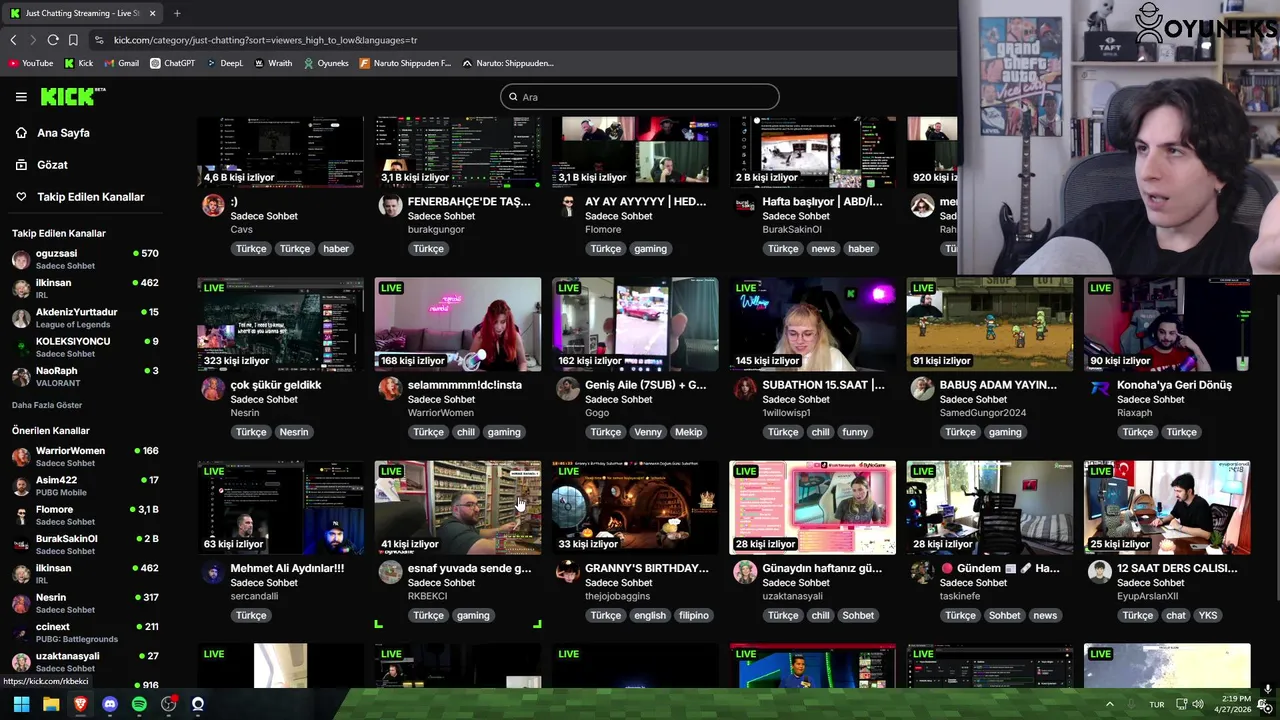Open the Kick bookmark in bookmarks bar
Screen dimensions: 1280x720
79,63
